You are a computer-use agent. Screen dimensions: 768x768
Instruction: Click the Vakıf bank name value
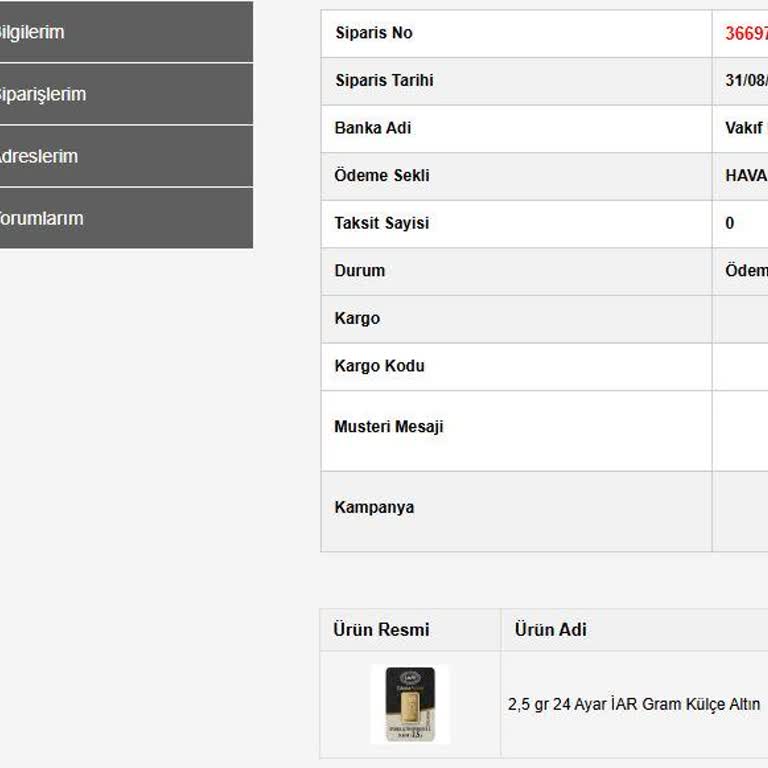(745, 128)
